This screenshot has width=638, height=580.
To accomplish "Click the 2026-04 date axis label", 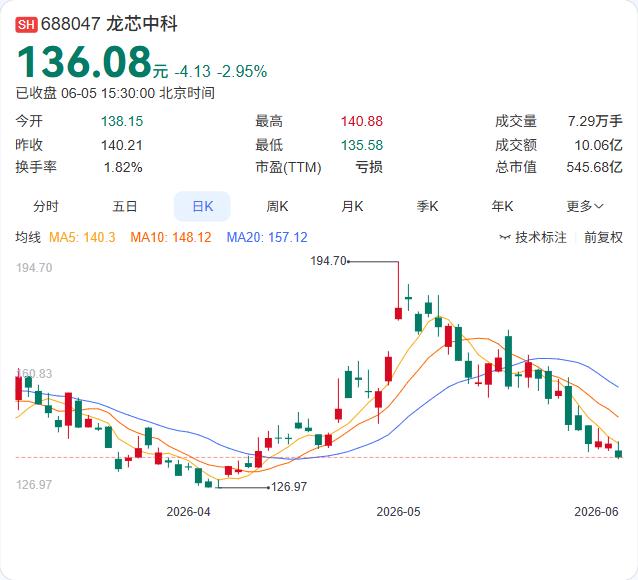I will coord(188,512).
